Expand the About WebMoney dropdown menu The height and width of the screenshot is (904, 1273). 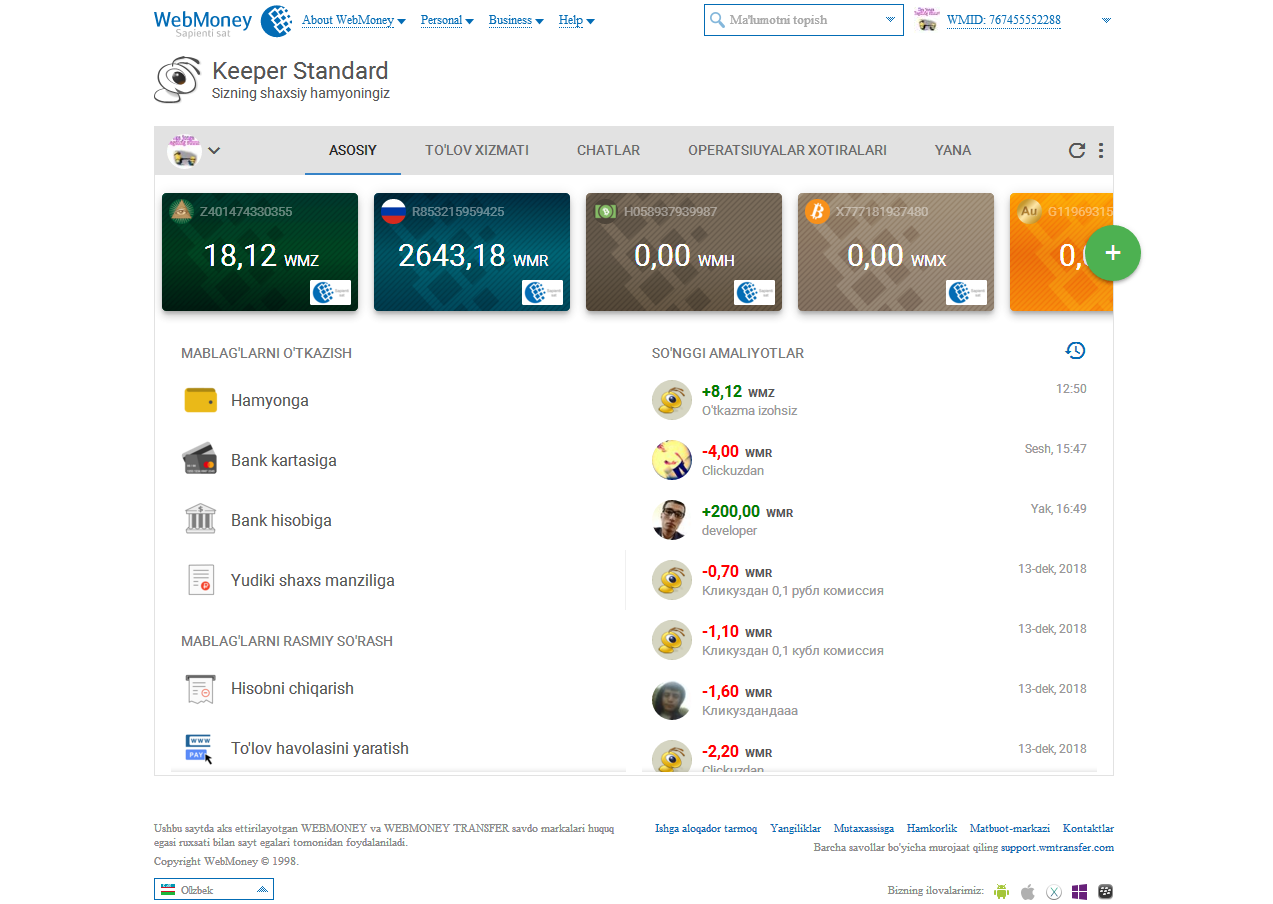pyautogui.click(x=353, y=20)
